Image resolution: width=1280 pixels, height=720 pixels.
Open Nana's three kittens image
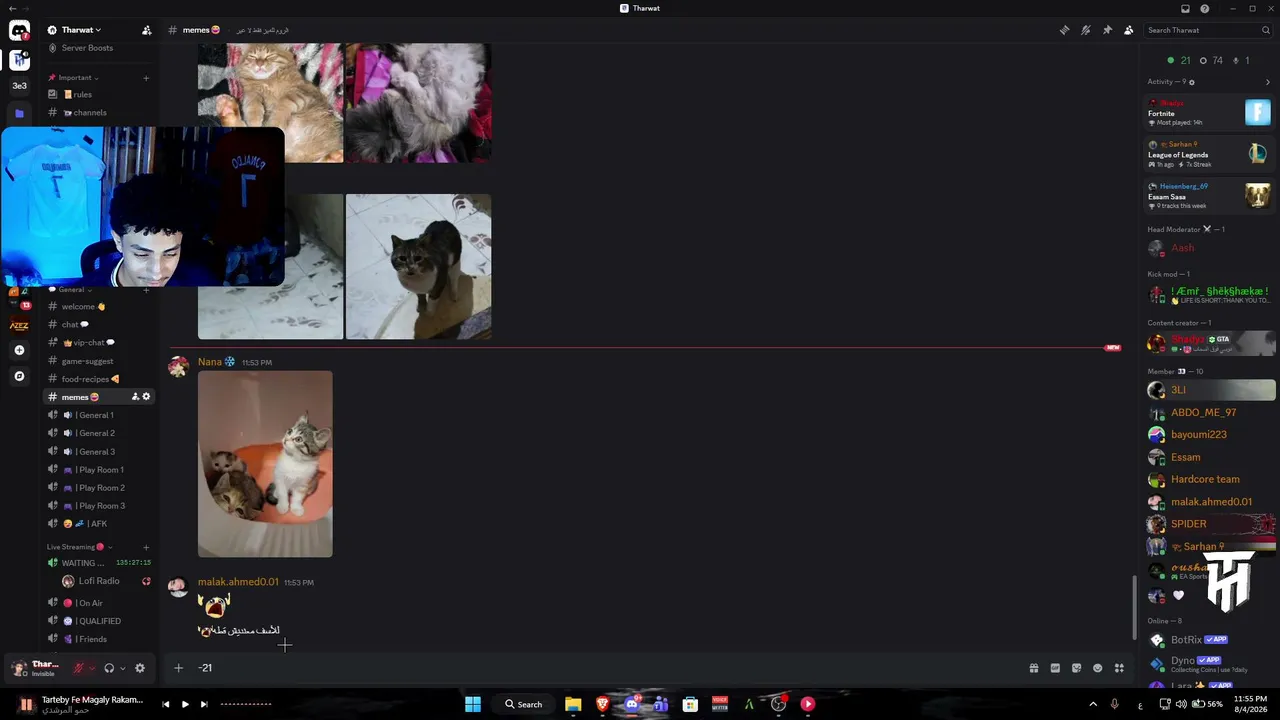click(265, 464)
